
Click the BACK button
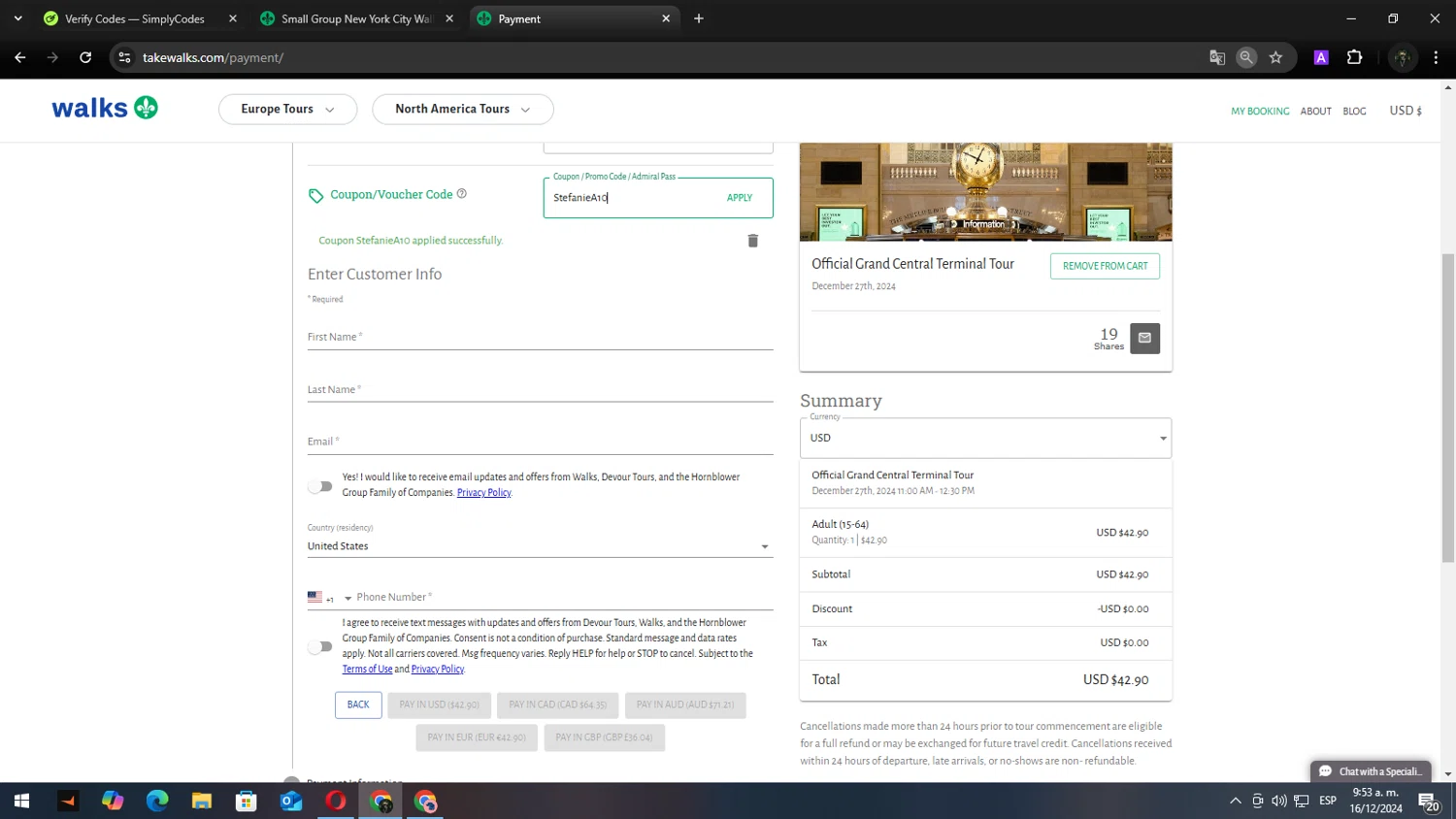358,704
